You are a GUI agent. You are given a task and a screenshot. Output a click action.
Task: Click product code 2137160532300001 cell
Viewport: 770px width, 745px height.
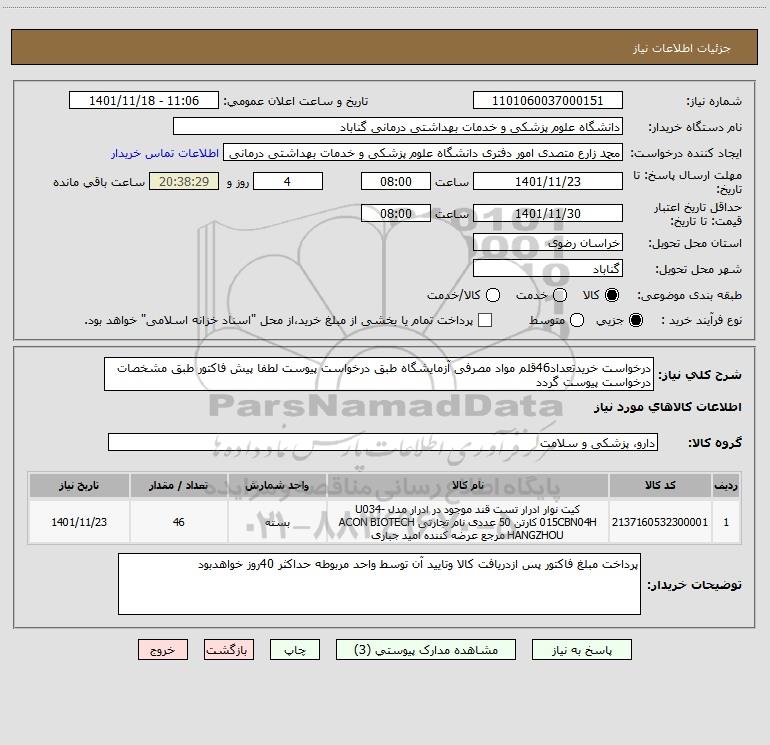tap(660, 522)
